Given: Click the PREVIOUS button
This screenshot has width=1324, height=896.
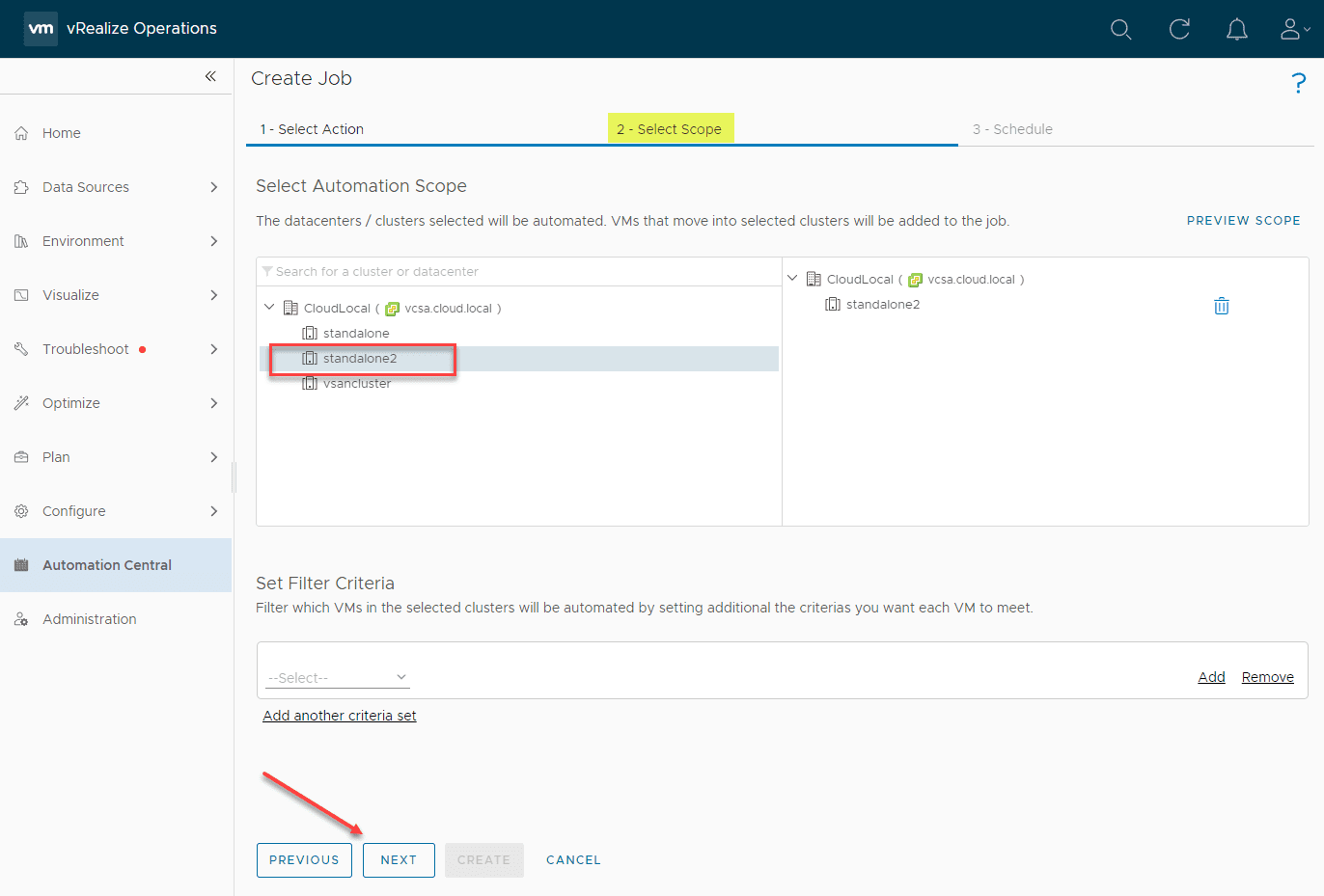Looking at the screenshot, I should click(304, 860).
